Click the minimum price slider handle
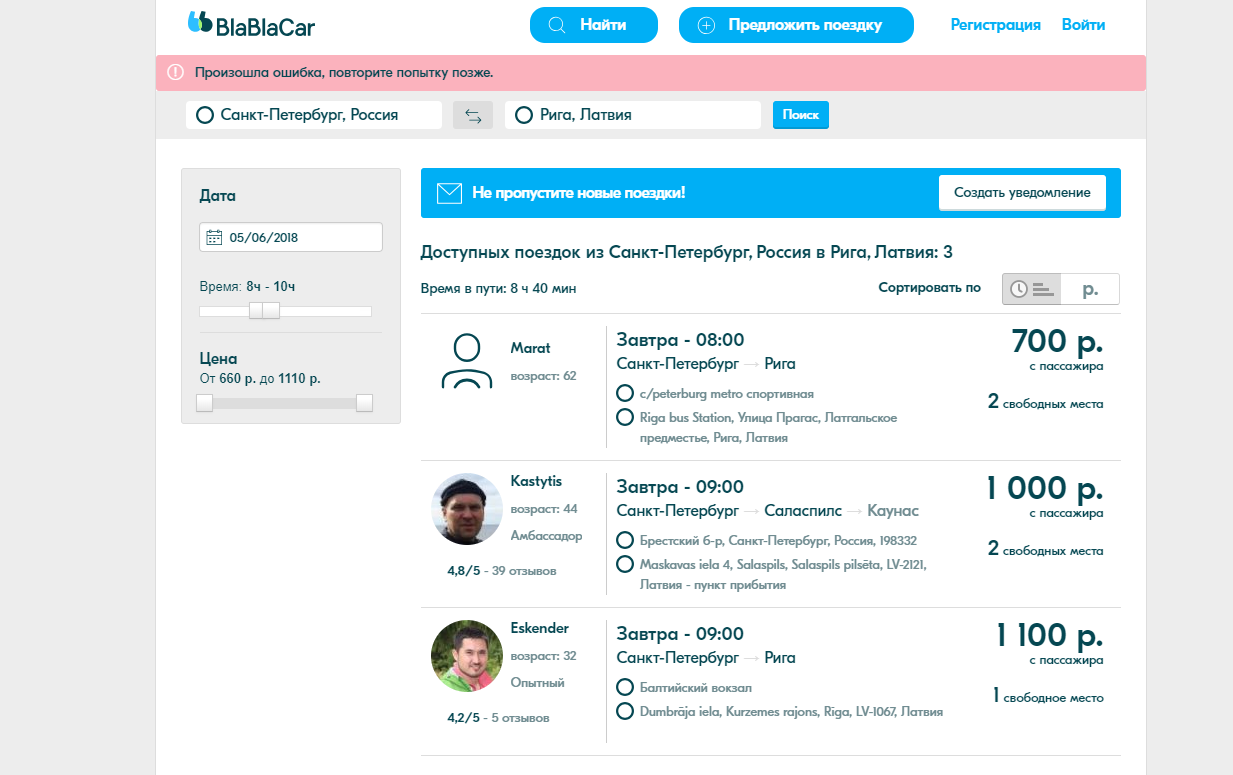 point(204,403)
